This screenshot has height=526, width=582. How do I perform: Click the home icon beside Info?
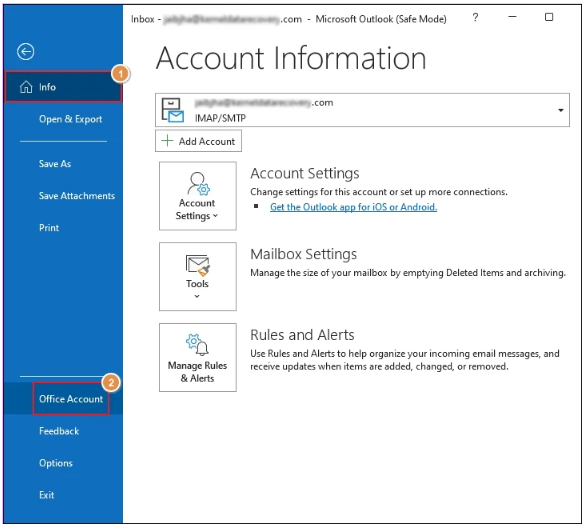point(26,87)
